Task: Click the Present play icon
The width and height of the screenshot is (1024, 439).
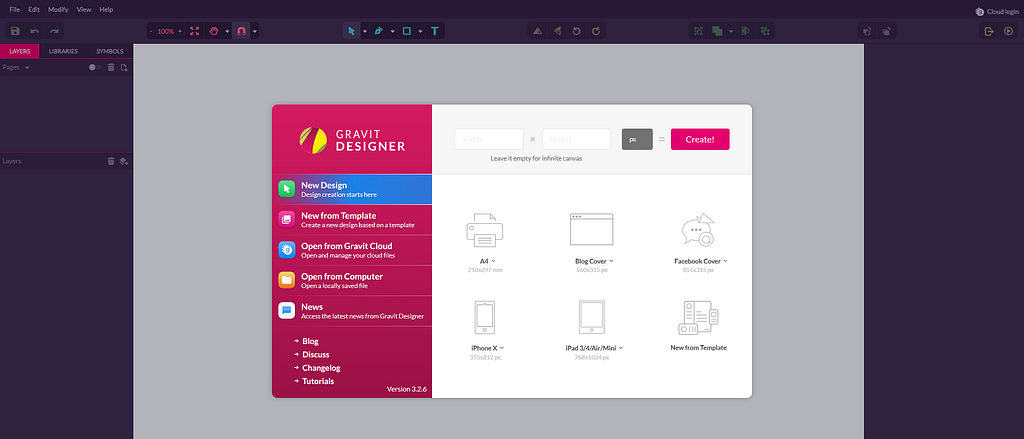Action: 1009,31
